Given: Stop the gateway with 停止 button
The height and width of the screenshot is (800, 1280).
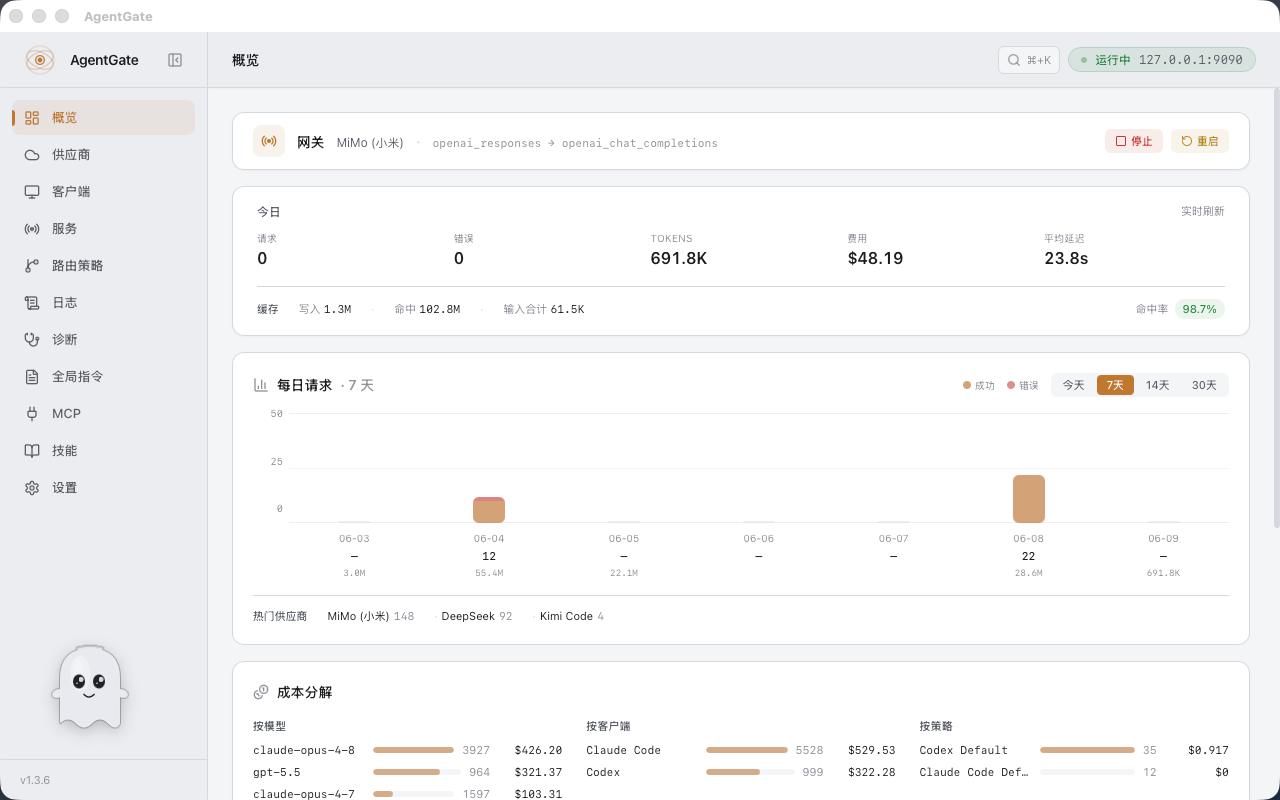Looking at the screenshot, I should 1134,141.
